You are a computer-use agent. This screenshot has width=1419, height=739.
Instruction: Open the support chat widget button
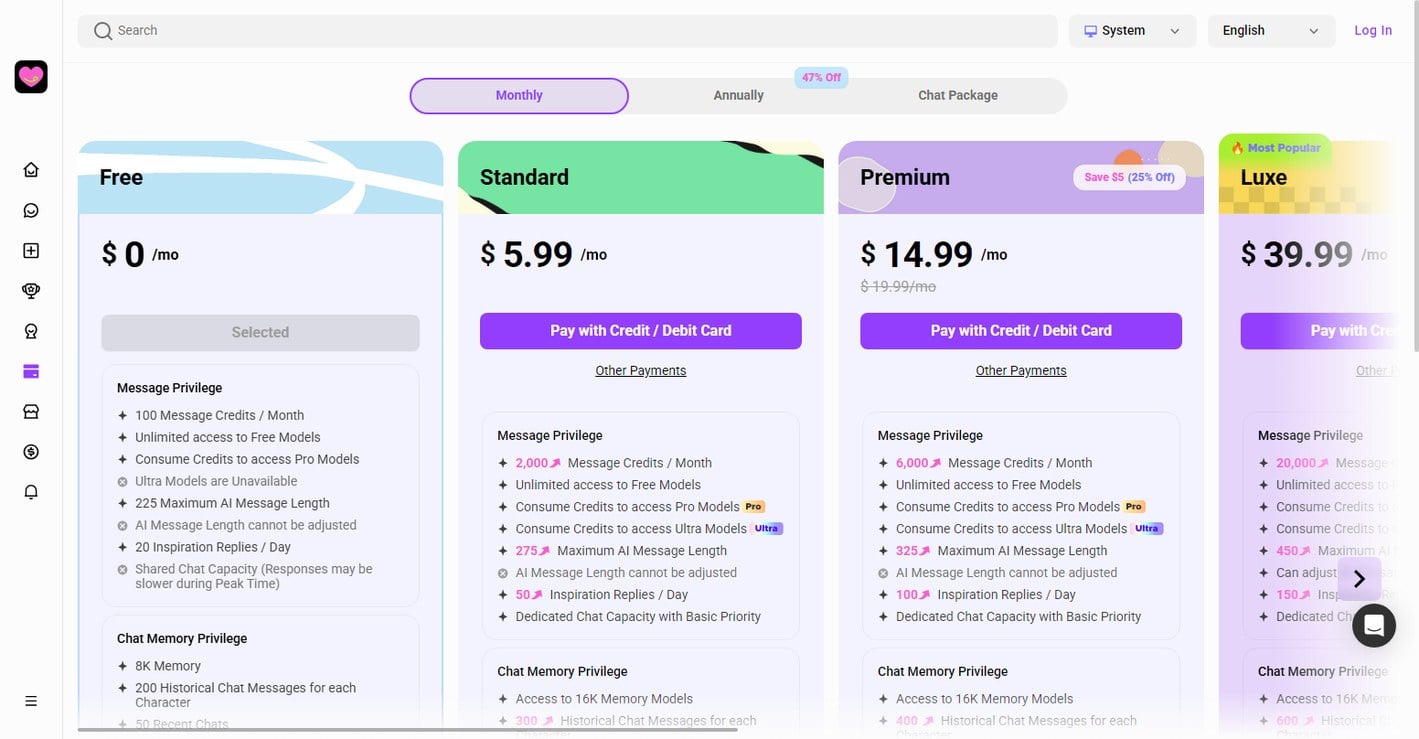[x=1374, y=626]
